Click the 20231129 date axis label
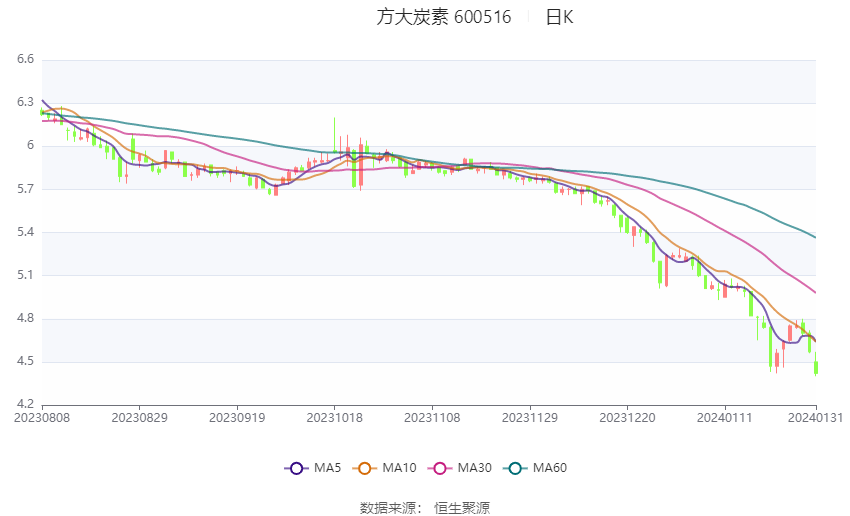This screenshot has height=516, width=850. (530, 418)
